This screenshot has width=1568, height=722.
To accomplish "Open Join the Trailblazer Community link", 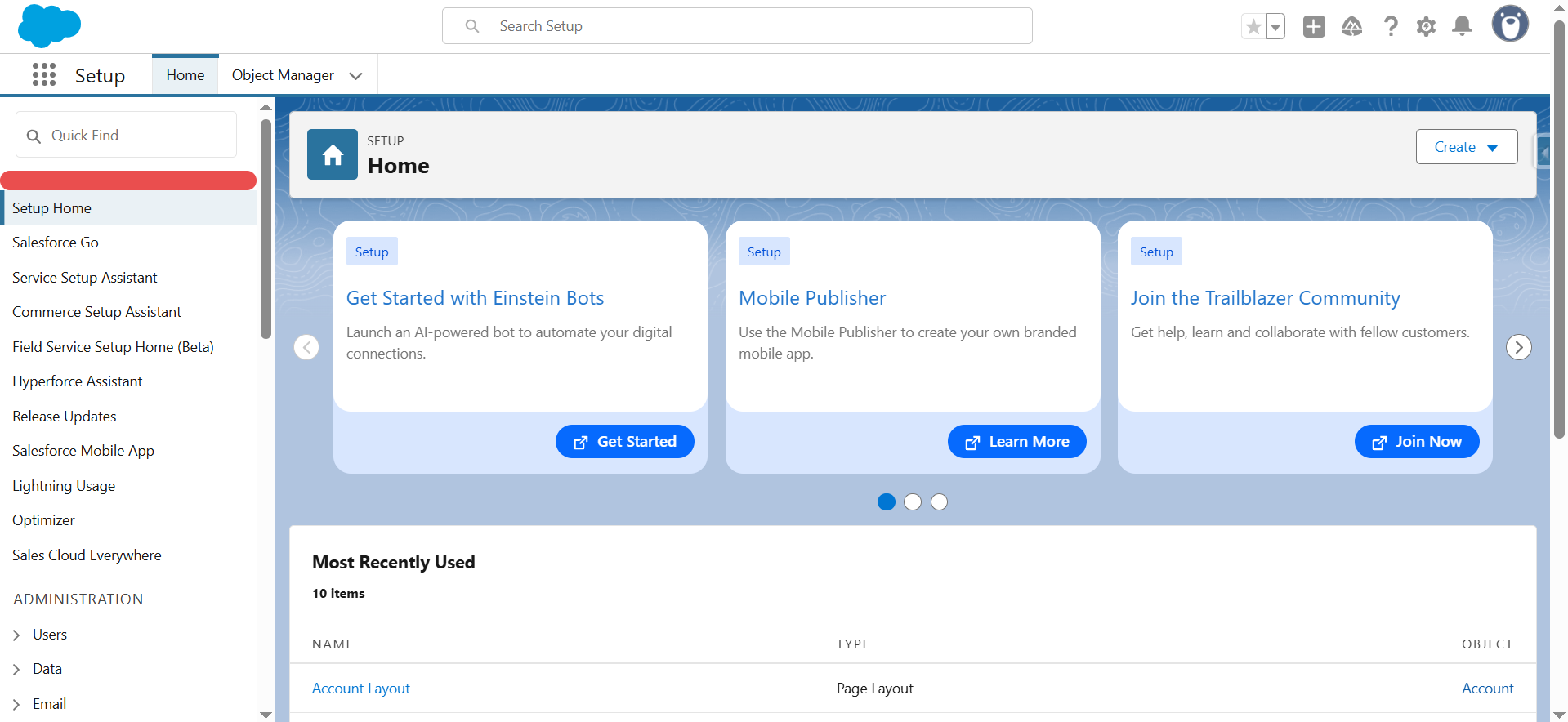I will [1265, 298].
